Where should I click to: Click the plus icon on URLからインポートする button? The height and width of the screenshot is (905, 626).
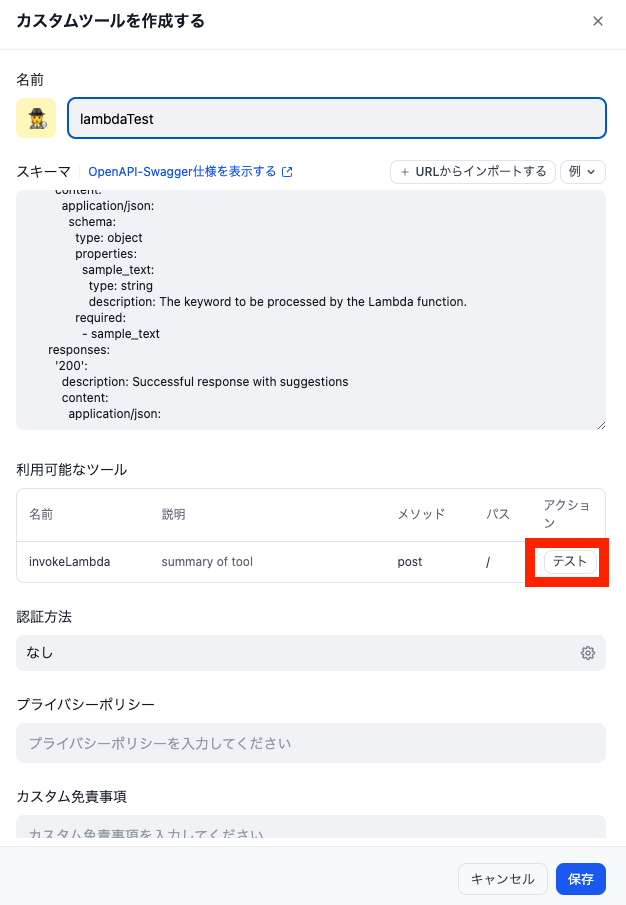click(x=402, y=171)
